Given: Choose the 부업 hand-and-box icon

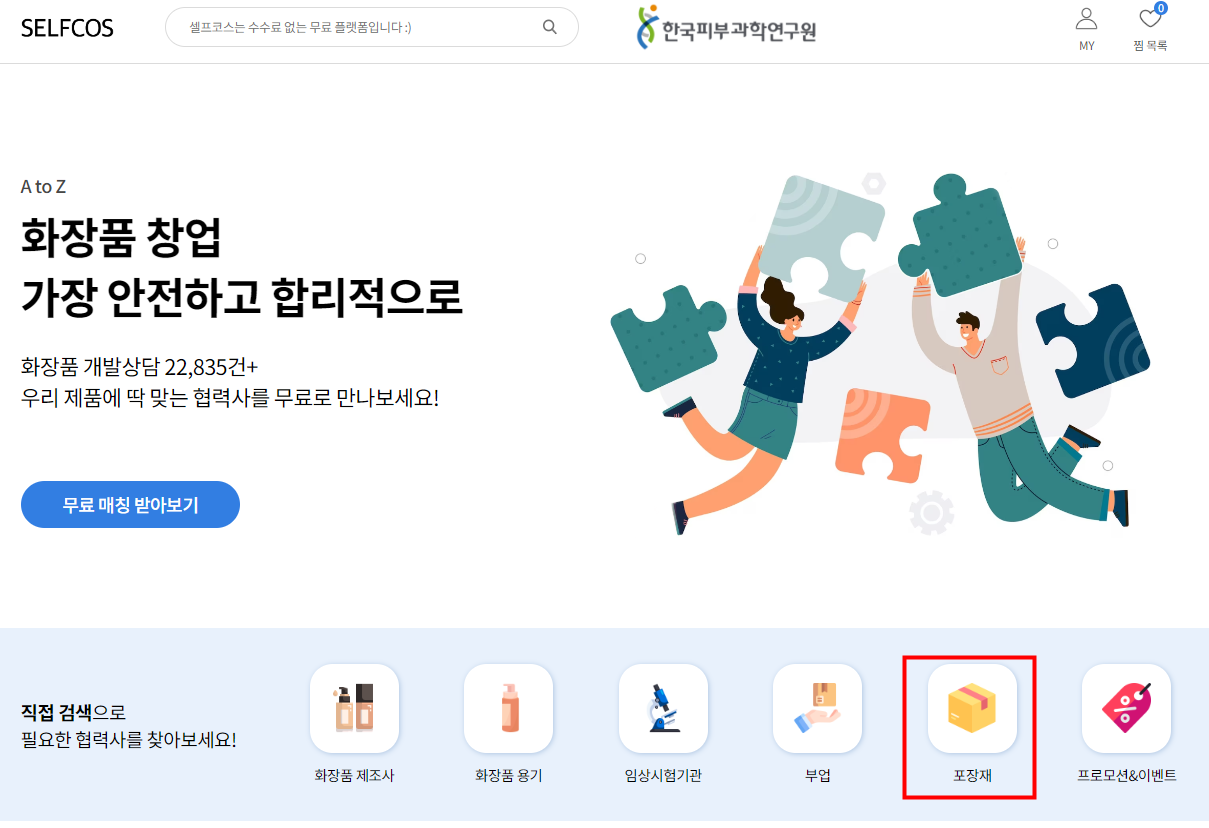Looking at the screenshot, I should [818, 709].
